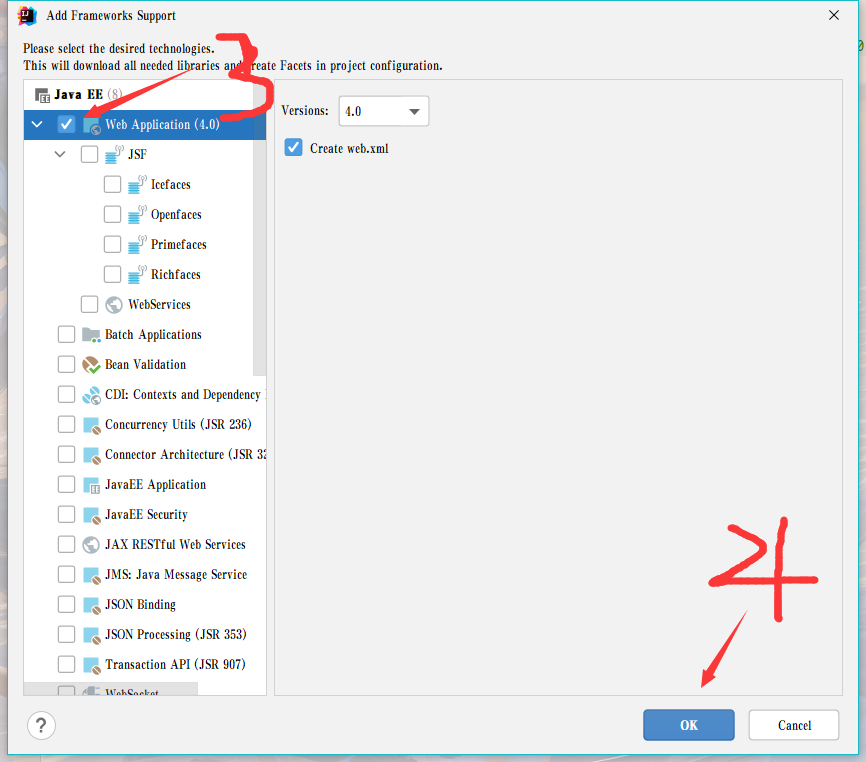Uncheck the Web Application (4.0) checkbox
Image resolution: width=866 pixels, height=762 pixels.
pyautogui.click(x=66, y=125)
